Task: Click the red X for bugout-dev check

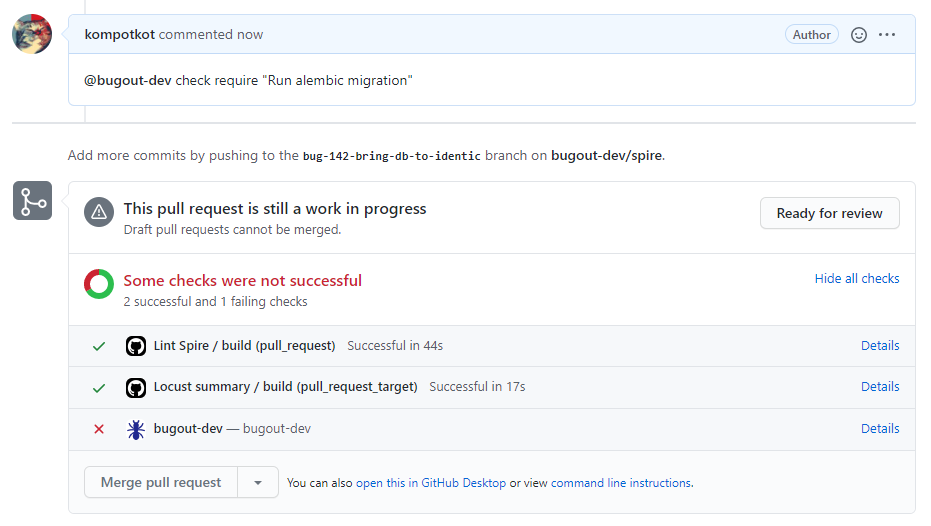Action: (99, 429)
